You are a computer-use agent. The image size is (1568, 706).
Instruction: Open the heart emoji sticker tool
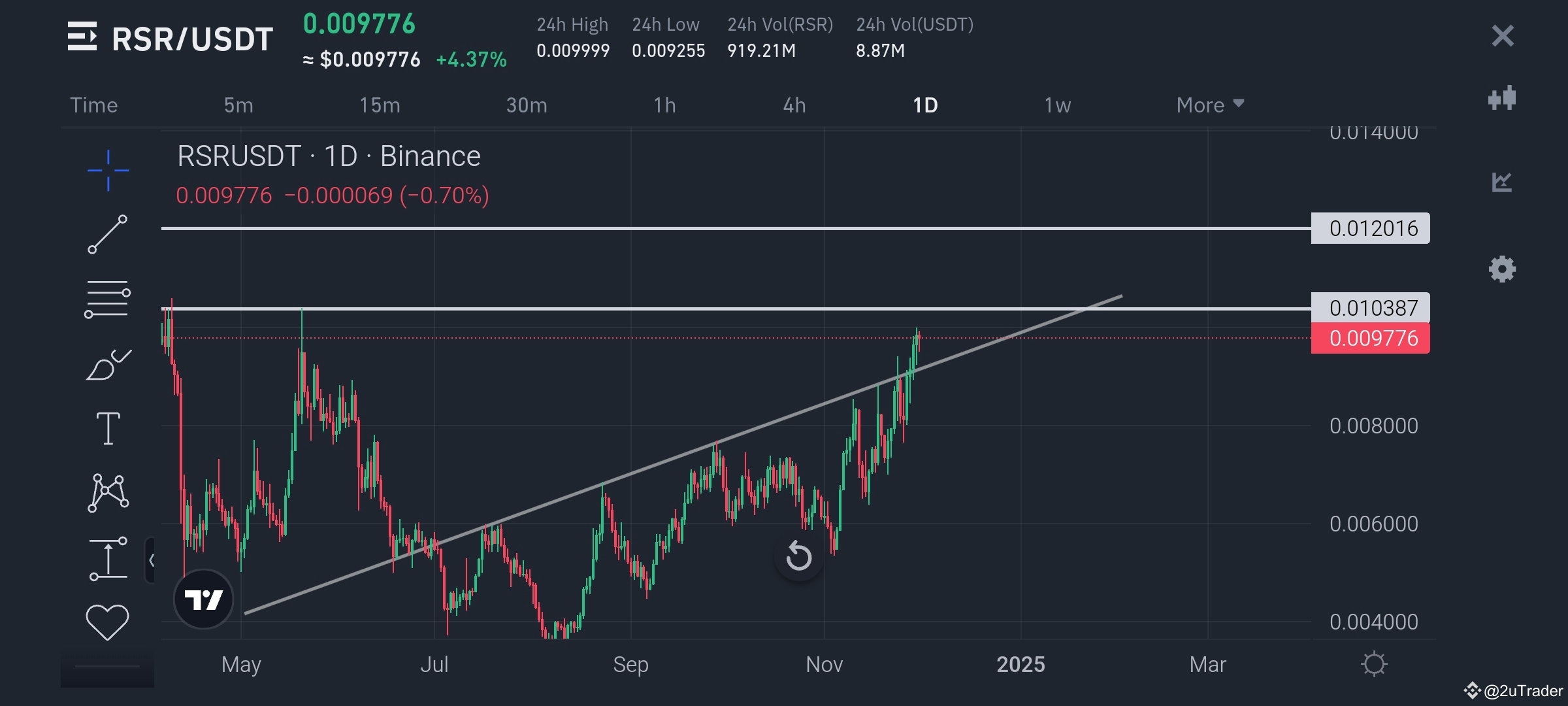(106, 618)
